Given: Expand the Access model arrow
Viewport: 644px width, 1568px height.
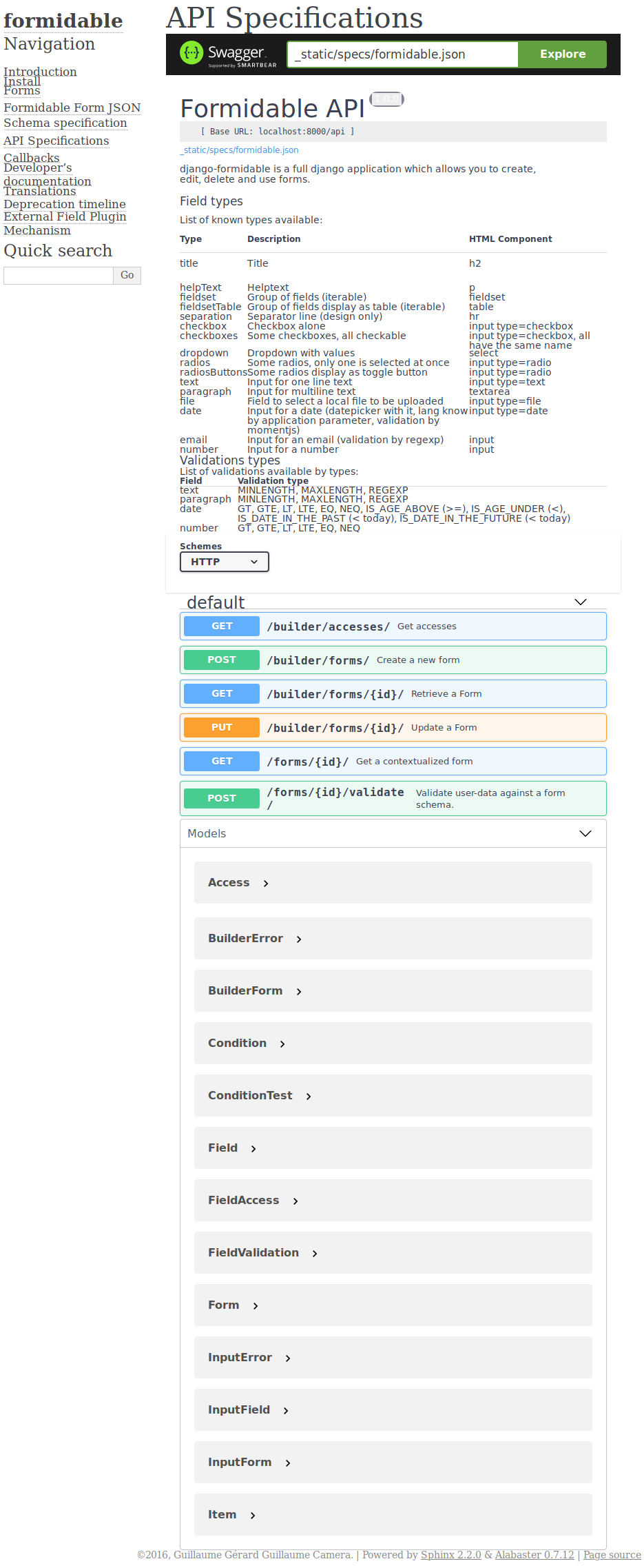Looking at the screenshot, I should coord(266,883).
